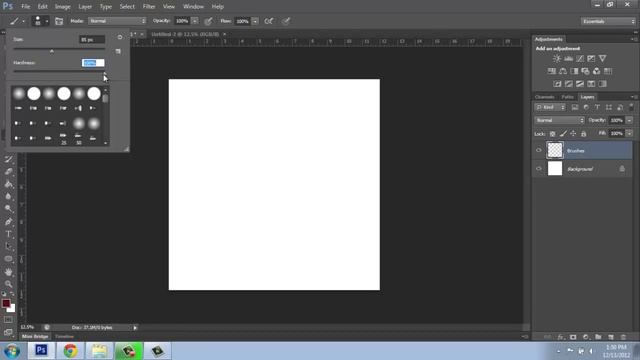
Task: Add a Channel Mixer adjustment
Action: (x=597, y=71)
